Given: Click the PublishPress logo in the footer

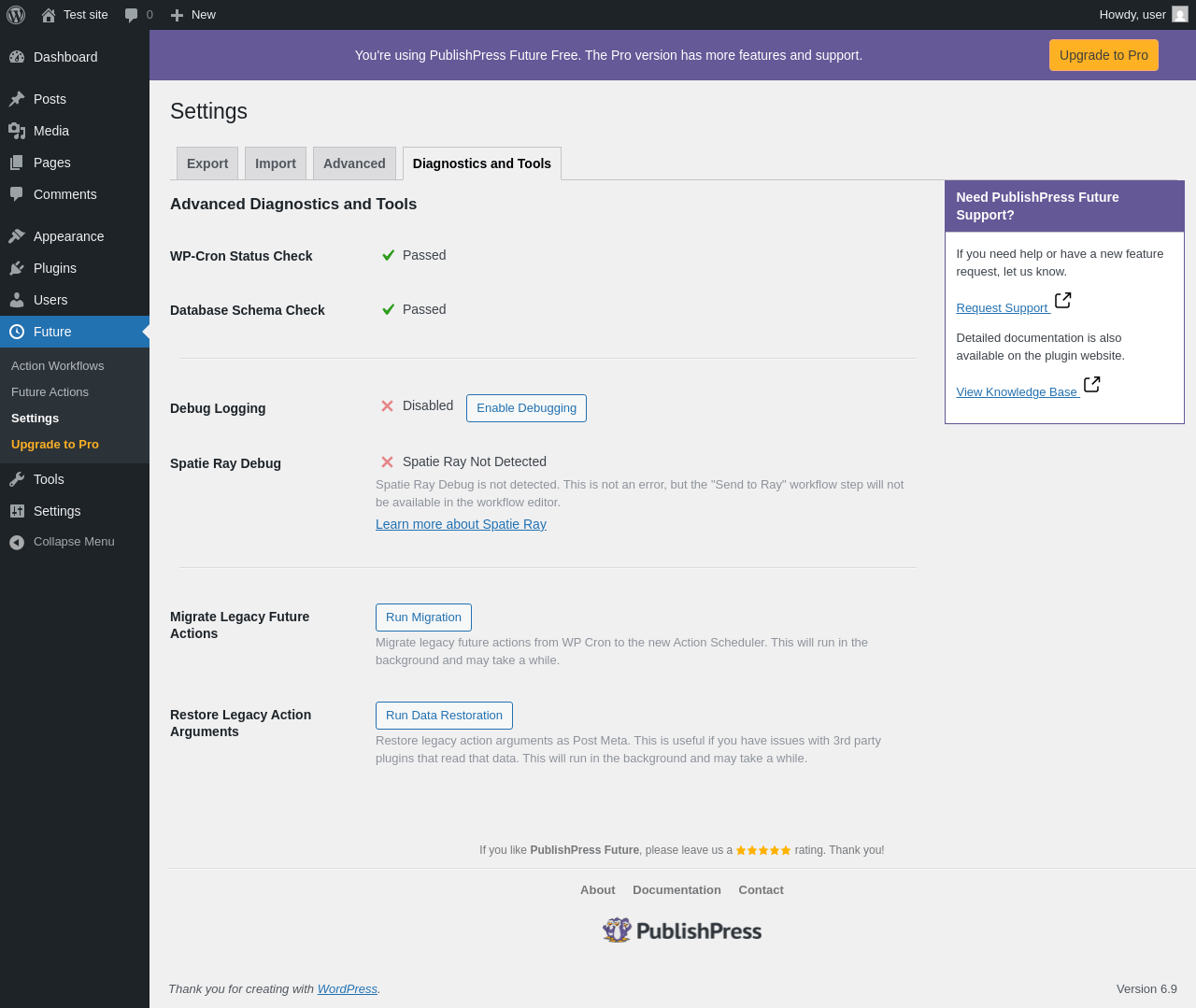Looking at the screenshot, I should pos(682,930).
